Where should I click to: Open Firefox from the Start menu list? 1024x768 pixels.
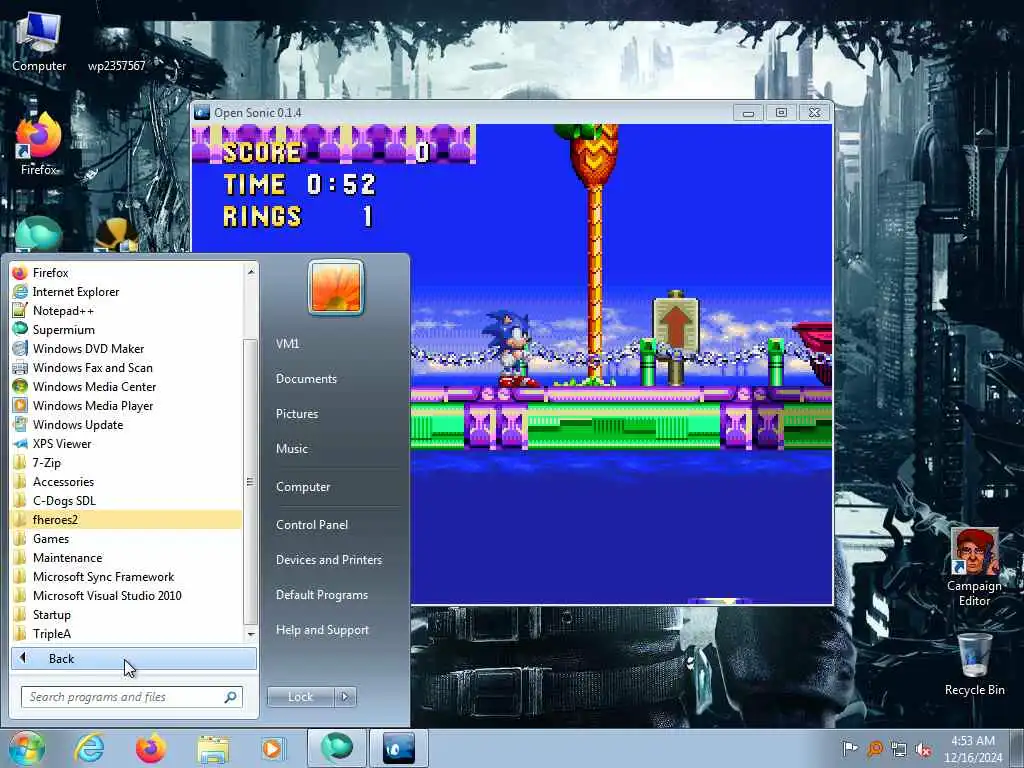(126, 273)
